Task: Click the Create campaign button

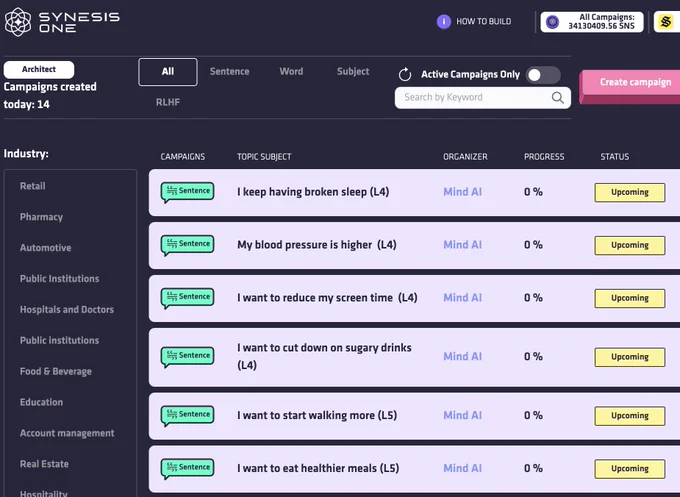Action: (x=630, y=85)
